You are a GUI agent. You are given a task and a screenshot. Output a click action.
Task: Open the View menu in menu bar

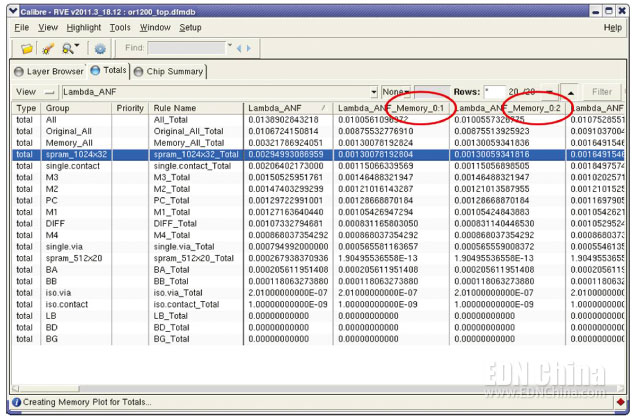tap(48, 27)
